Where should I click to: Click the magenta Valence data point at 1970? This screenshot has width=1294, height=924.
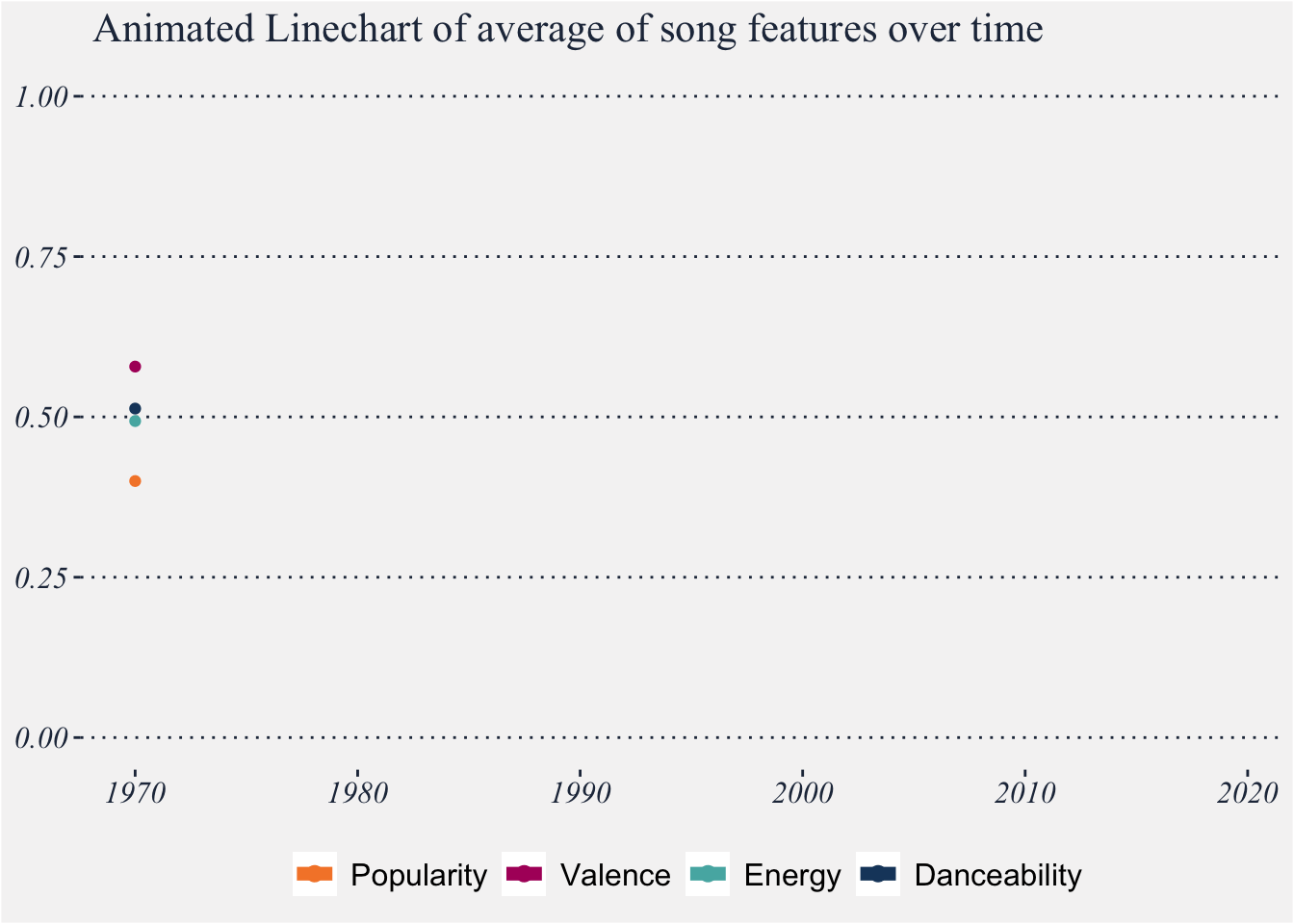135,367
